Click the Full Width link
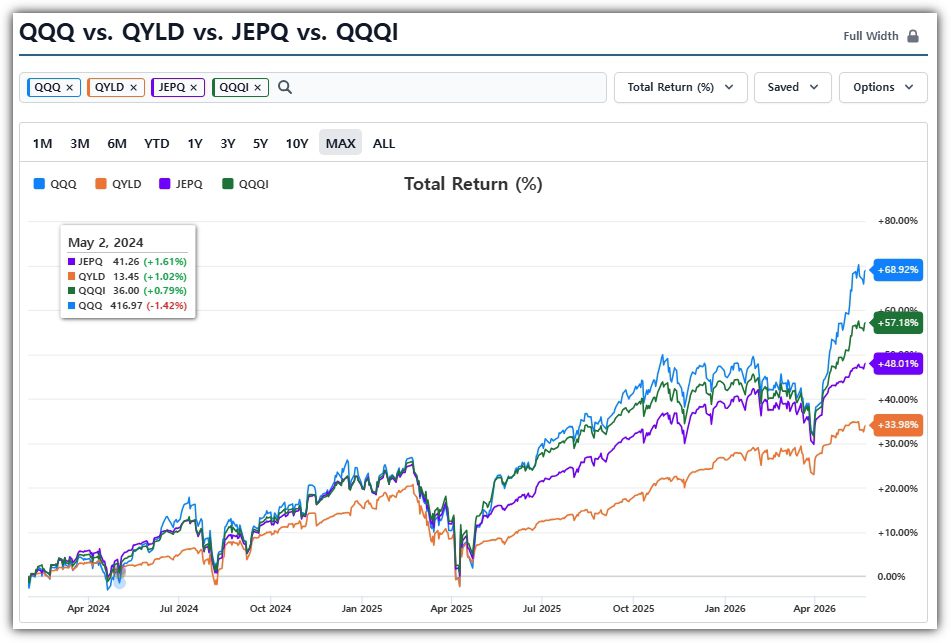This screenshot has width=951, height=643. click(x=870, y=36)
